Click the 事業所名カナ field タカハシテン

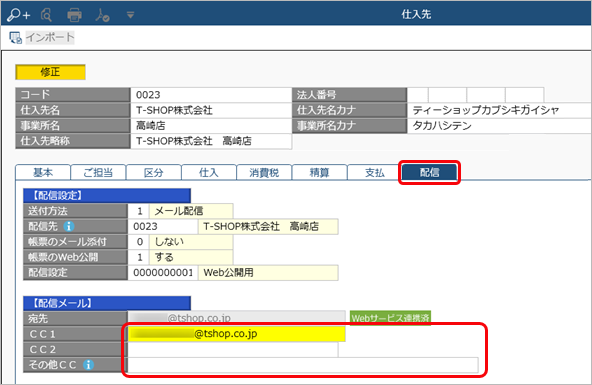[x=500, y=126]
